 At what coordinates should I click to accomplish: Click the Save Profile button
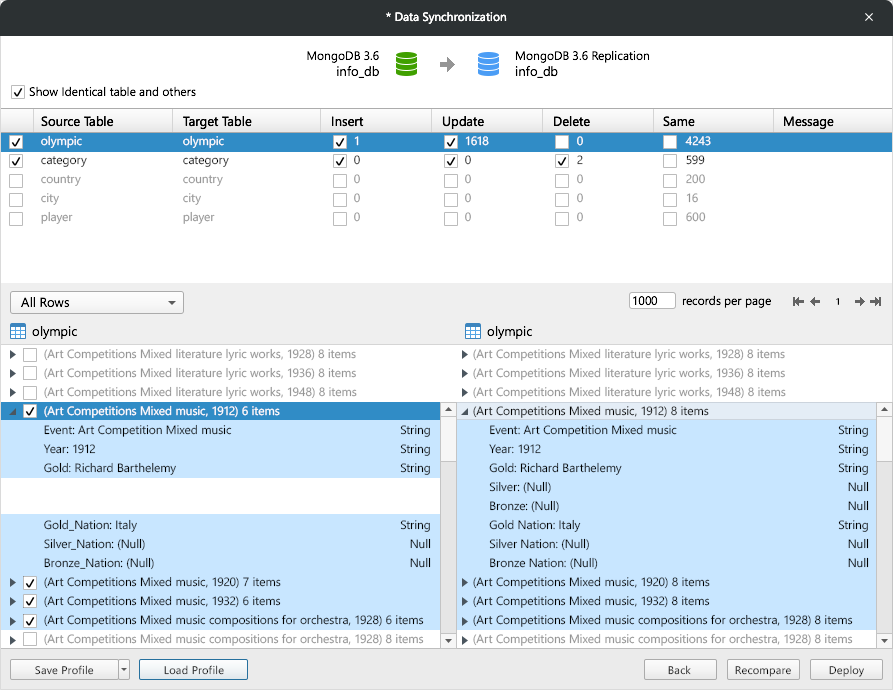click(x=64, y=670)
